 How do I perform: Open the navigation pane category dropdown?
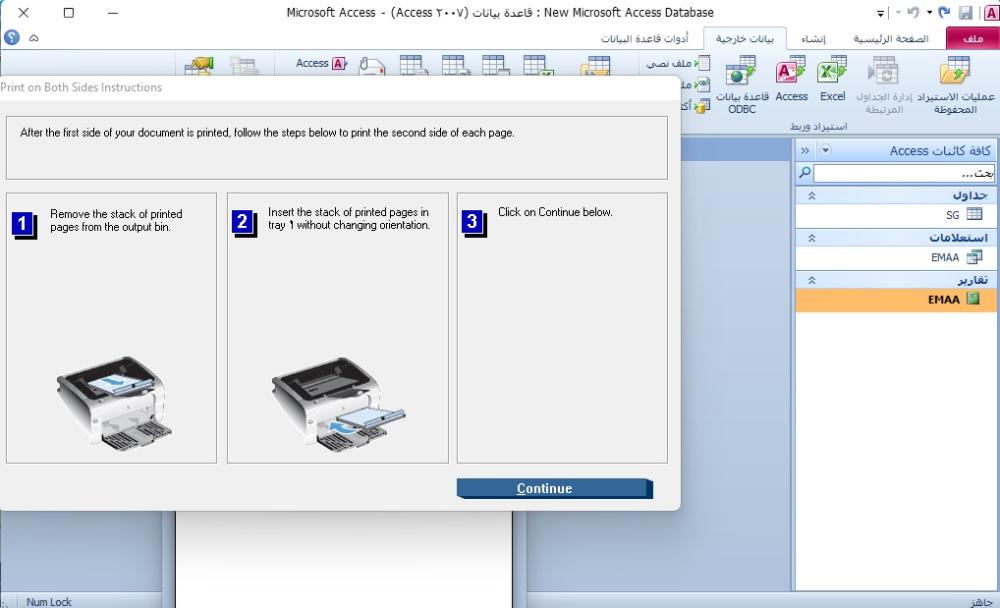825,151
